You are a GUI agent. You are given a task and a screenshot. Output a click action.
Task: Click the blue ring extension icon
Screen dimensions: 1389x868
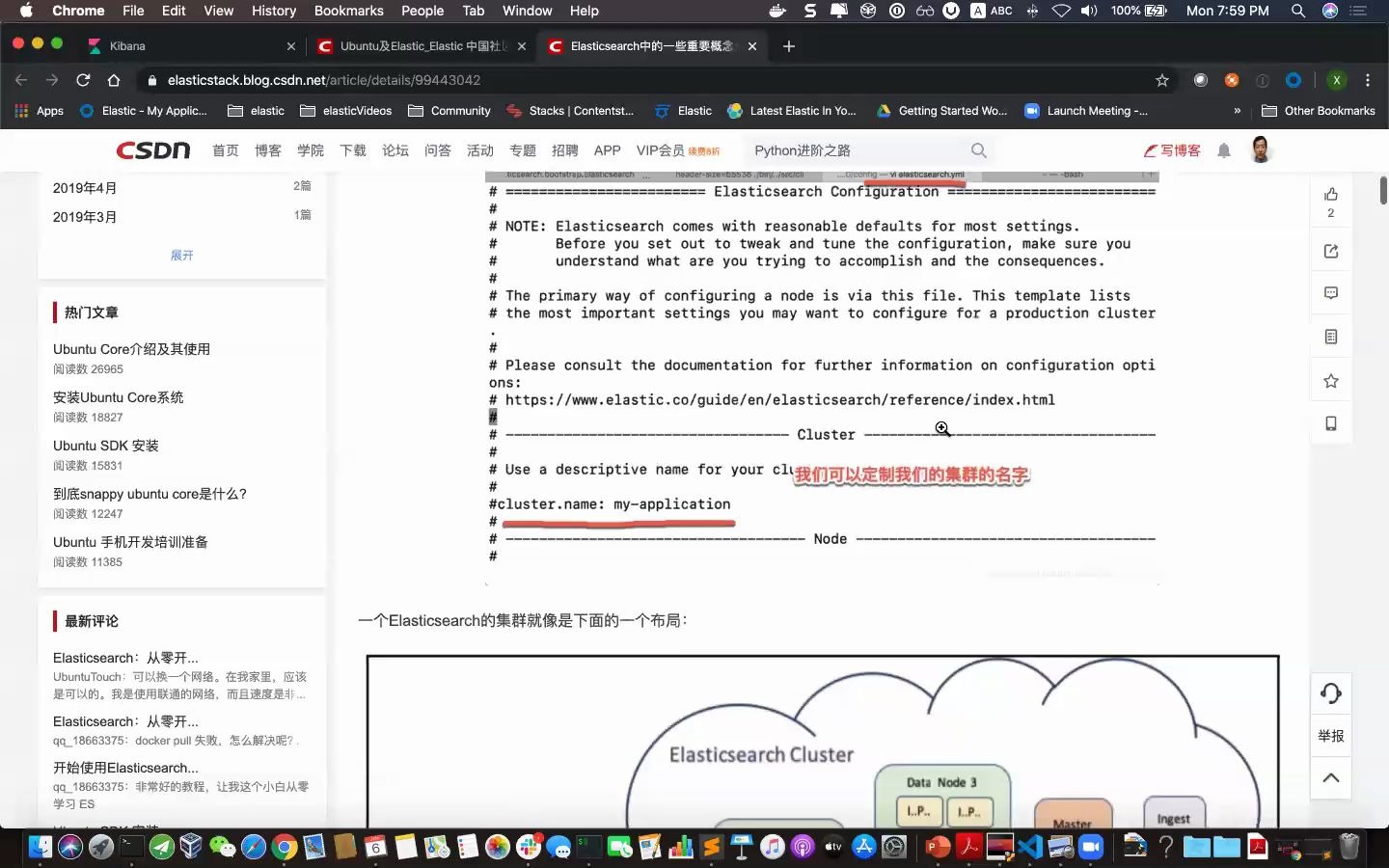(x=1294, y=80)
